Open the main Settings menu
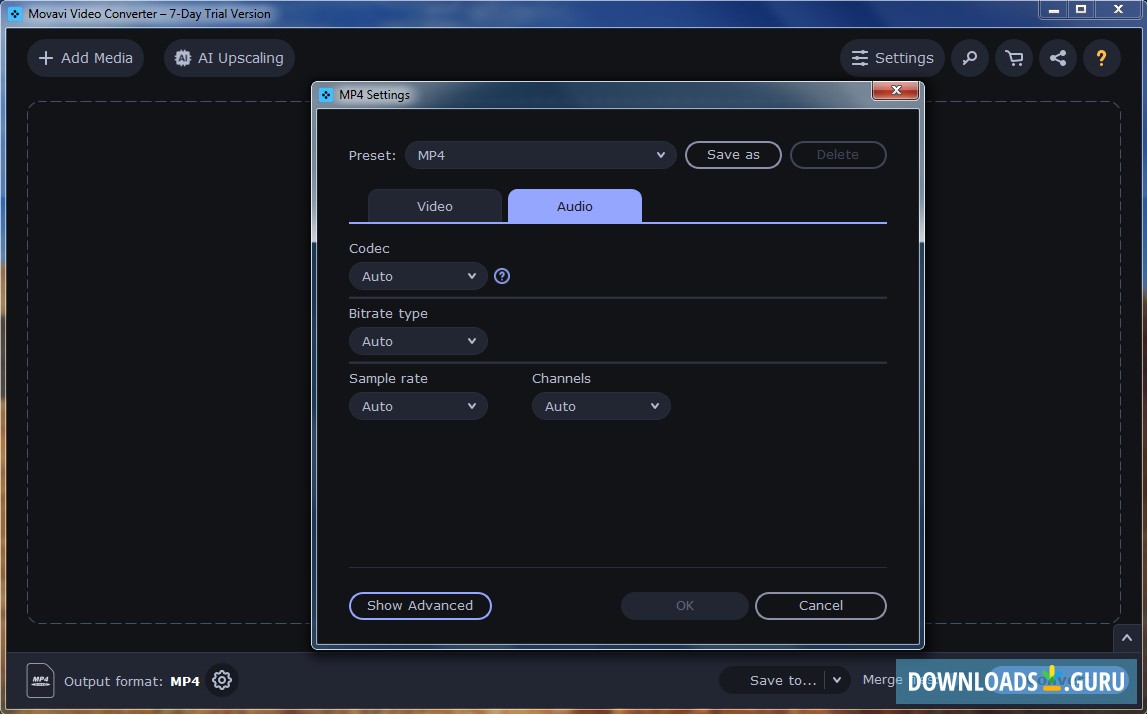1147x714 pixels. tap(892, 58)
